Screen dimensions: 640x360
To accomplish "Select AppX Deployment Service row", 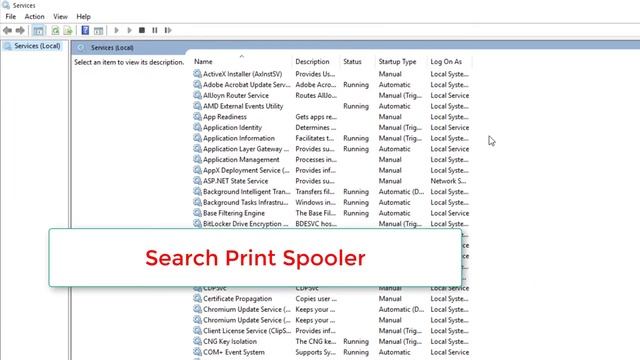I will point(331,170).
